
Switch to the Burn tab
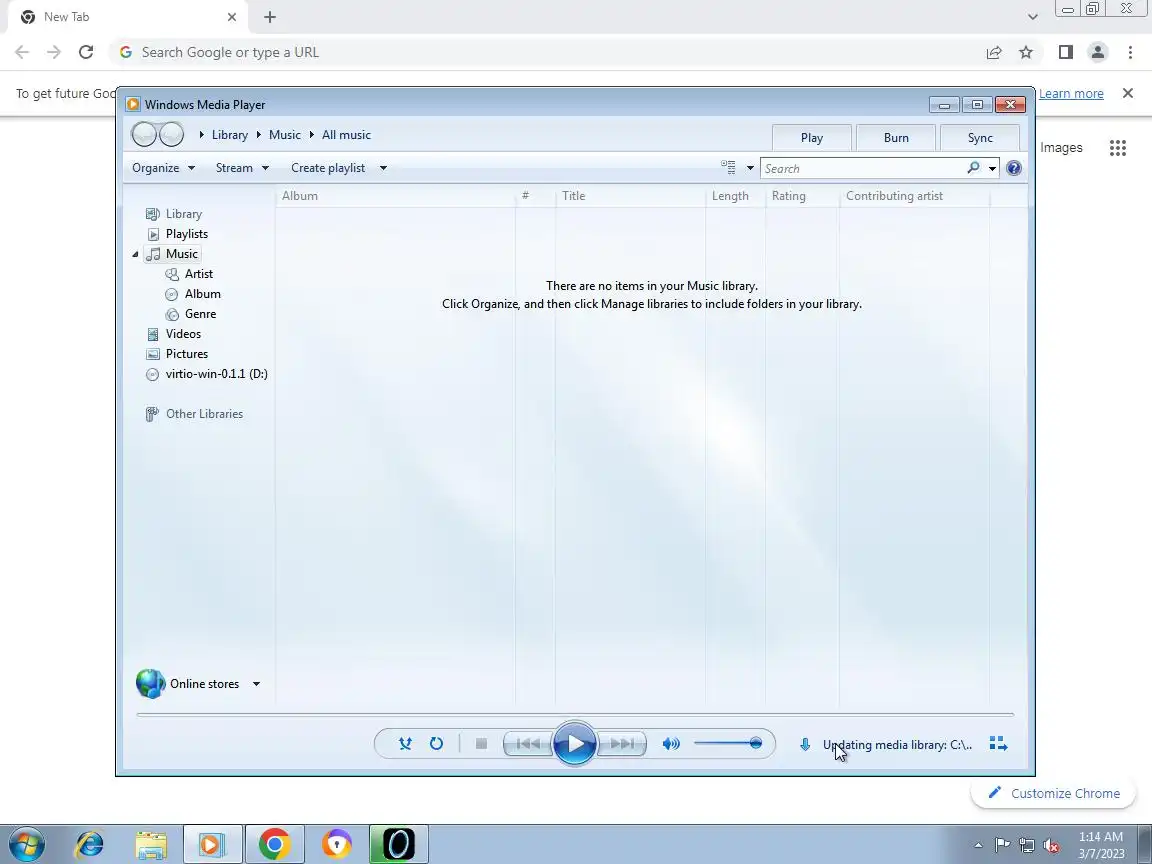[896, 137]
